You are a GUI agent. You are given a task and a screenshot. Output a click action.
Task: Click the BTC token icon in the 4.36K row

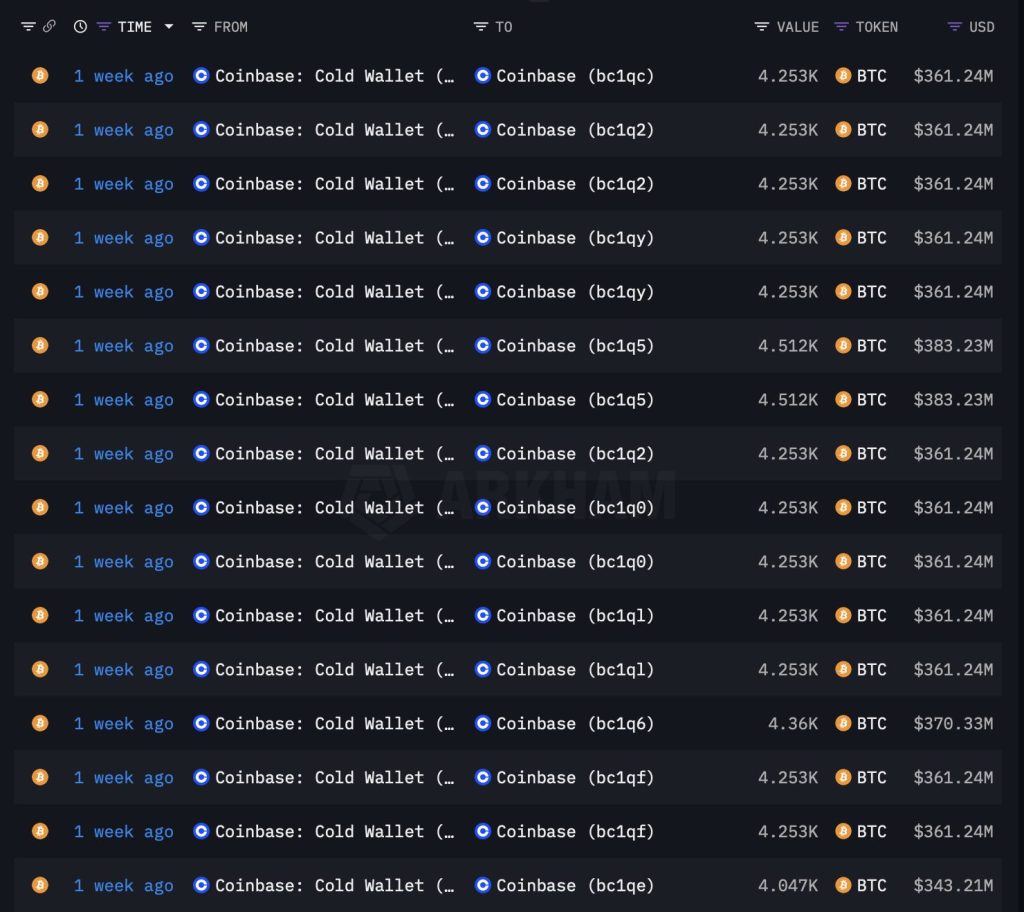pyautogui.click(x=843, y=724)
